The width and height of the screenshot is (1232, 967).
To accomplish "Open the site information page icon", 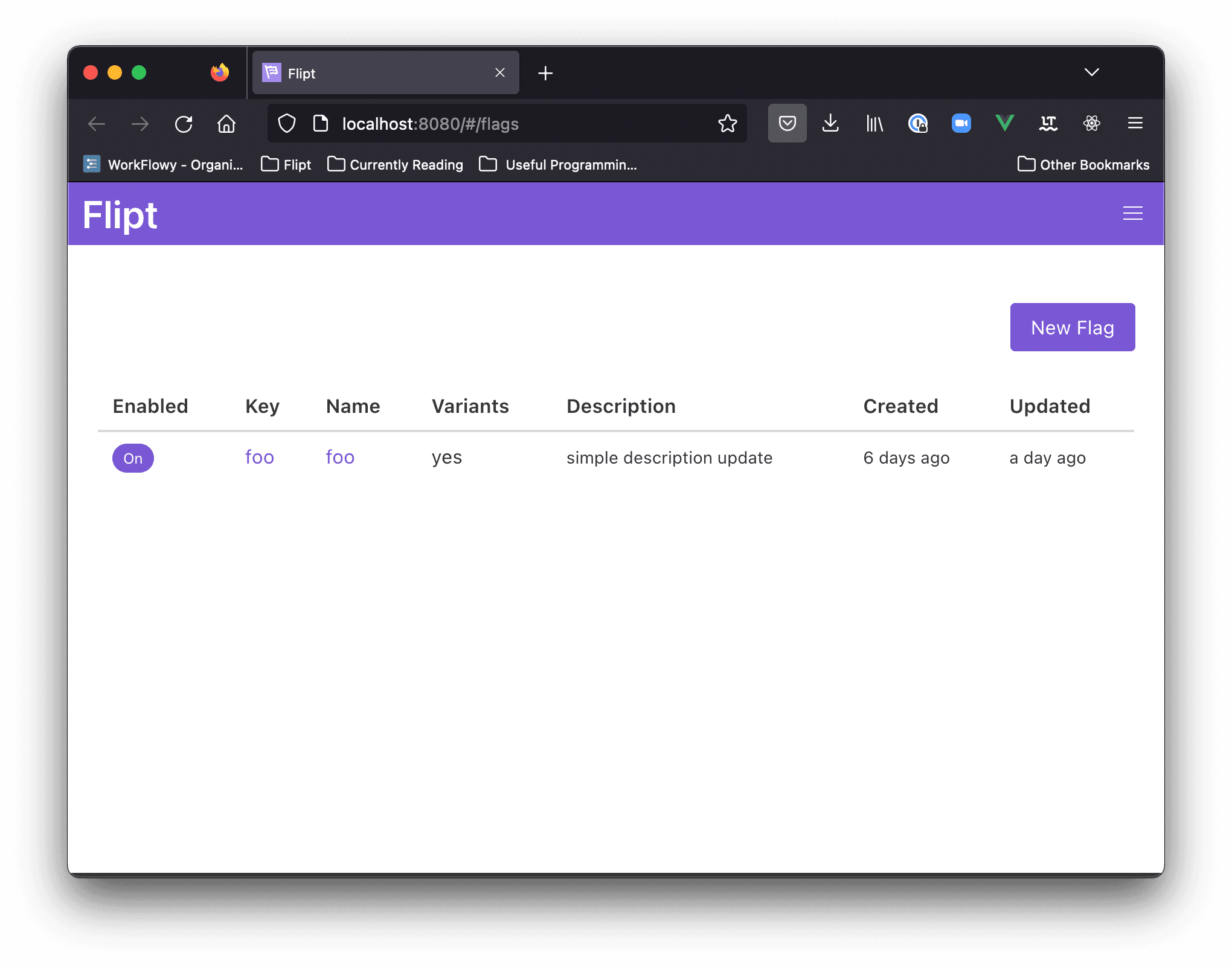I will click(321, 124).
